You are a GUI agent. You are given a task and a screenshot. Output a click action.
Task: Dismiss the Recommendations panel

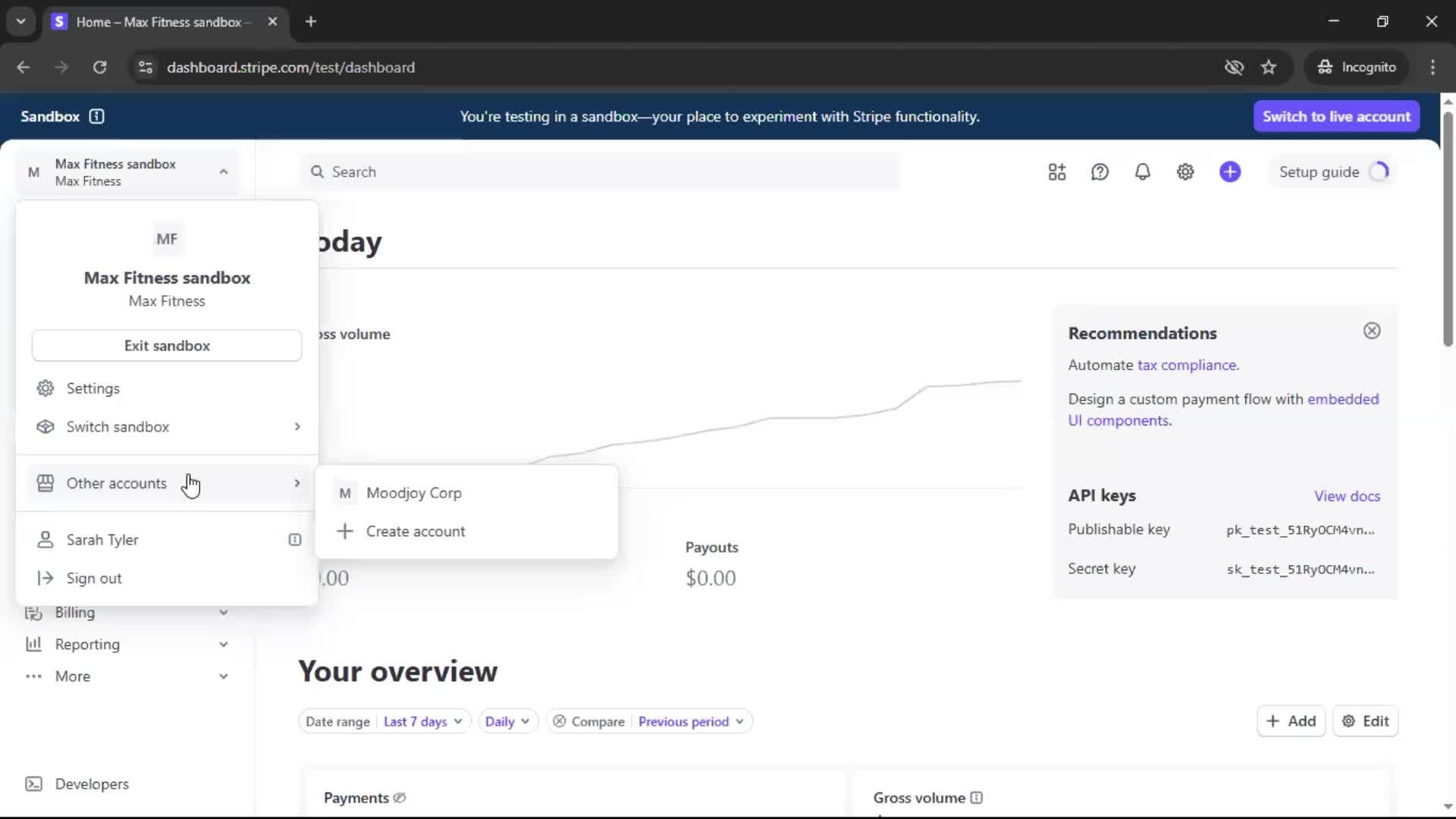pyautogui.click(x=1371, y=331)
